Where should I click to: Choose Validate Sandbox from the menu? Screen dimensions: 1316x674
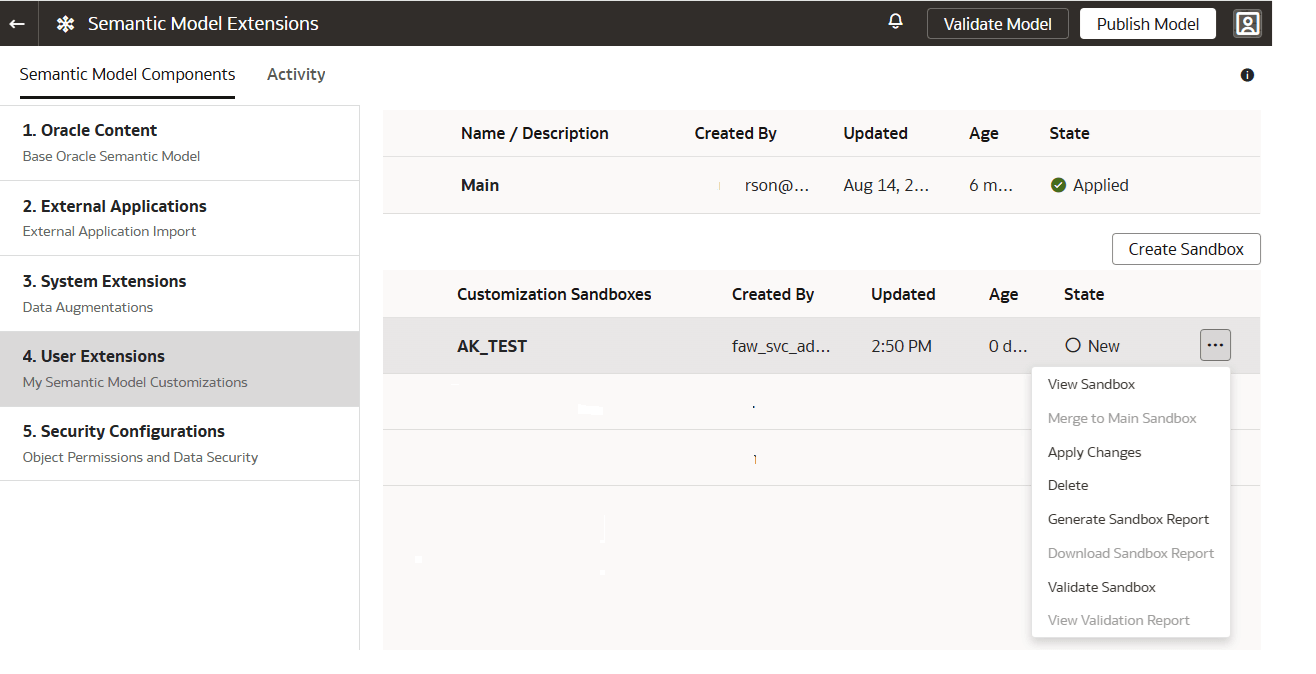pos(1101,587)
